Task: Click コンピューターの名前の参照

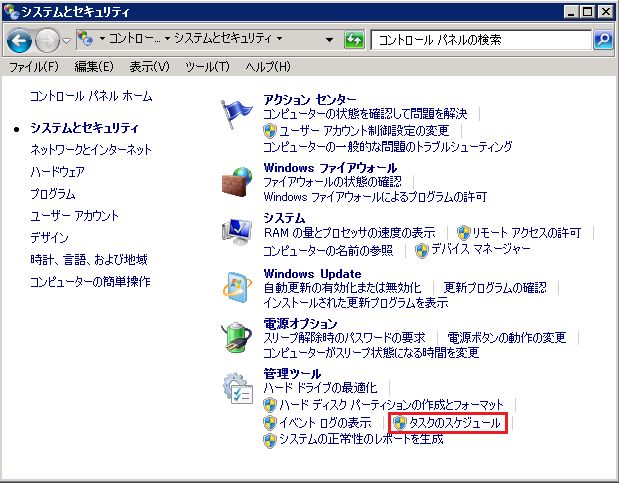Action: 328,250
